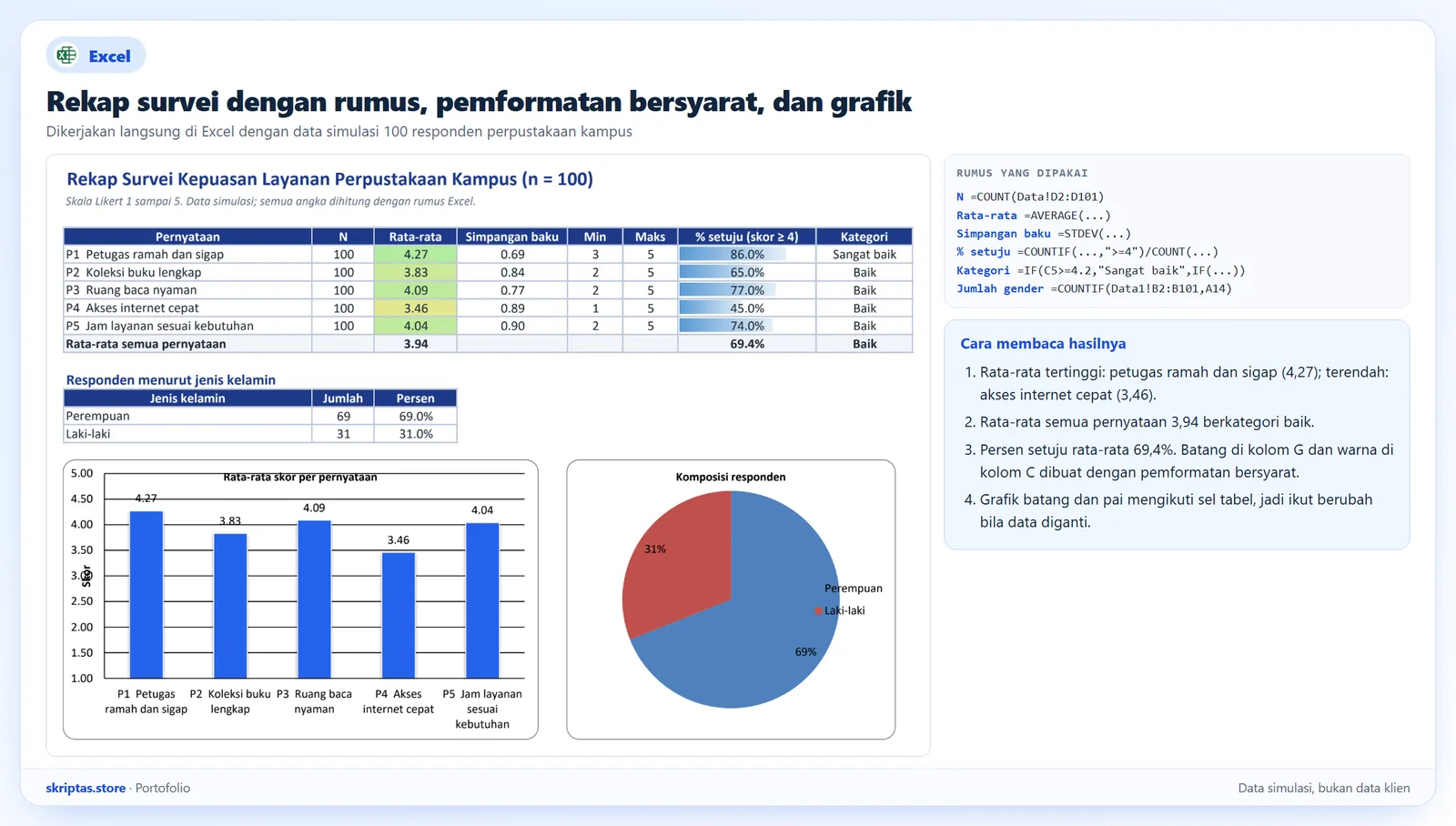
Task: Click the P4 bar labeled 3.46
Action: pos(399,616)
